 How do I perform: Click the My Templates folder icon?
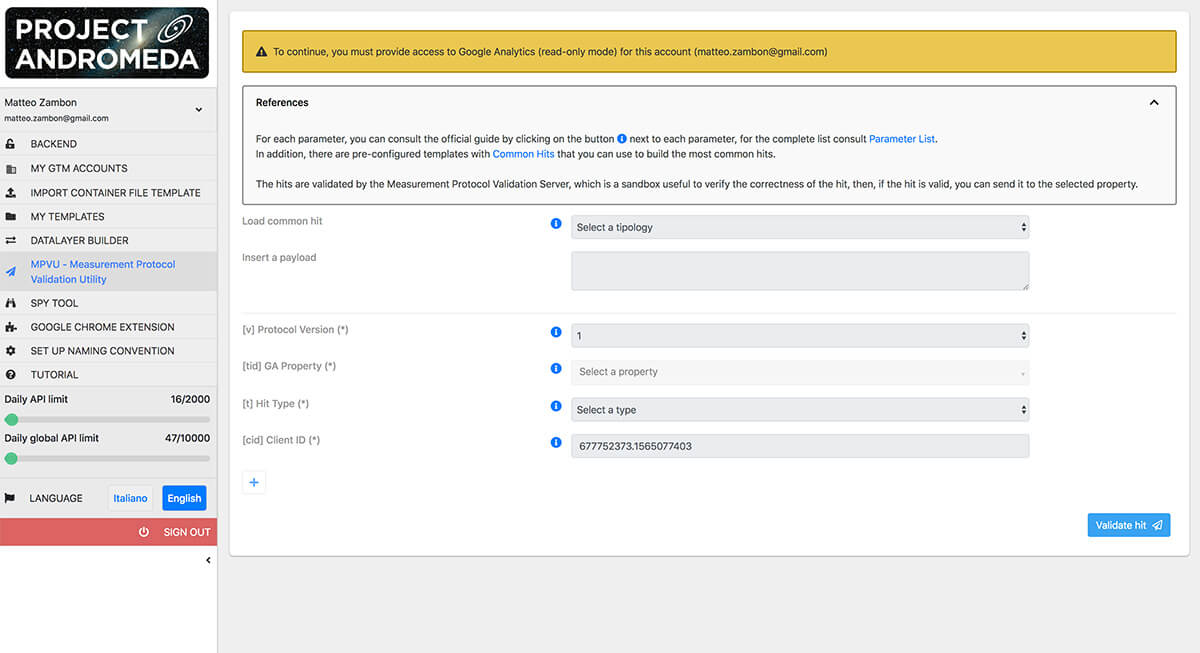click(x=10, y=216)
